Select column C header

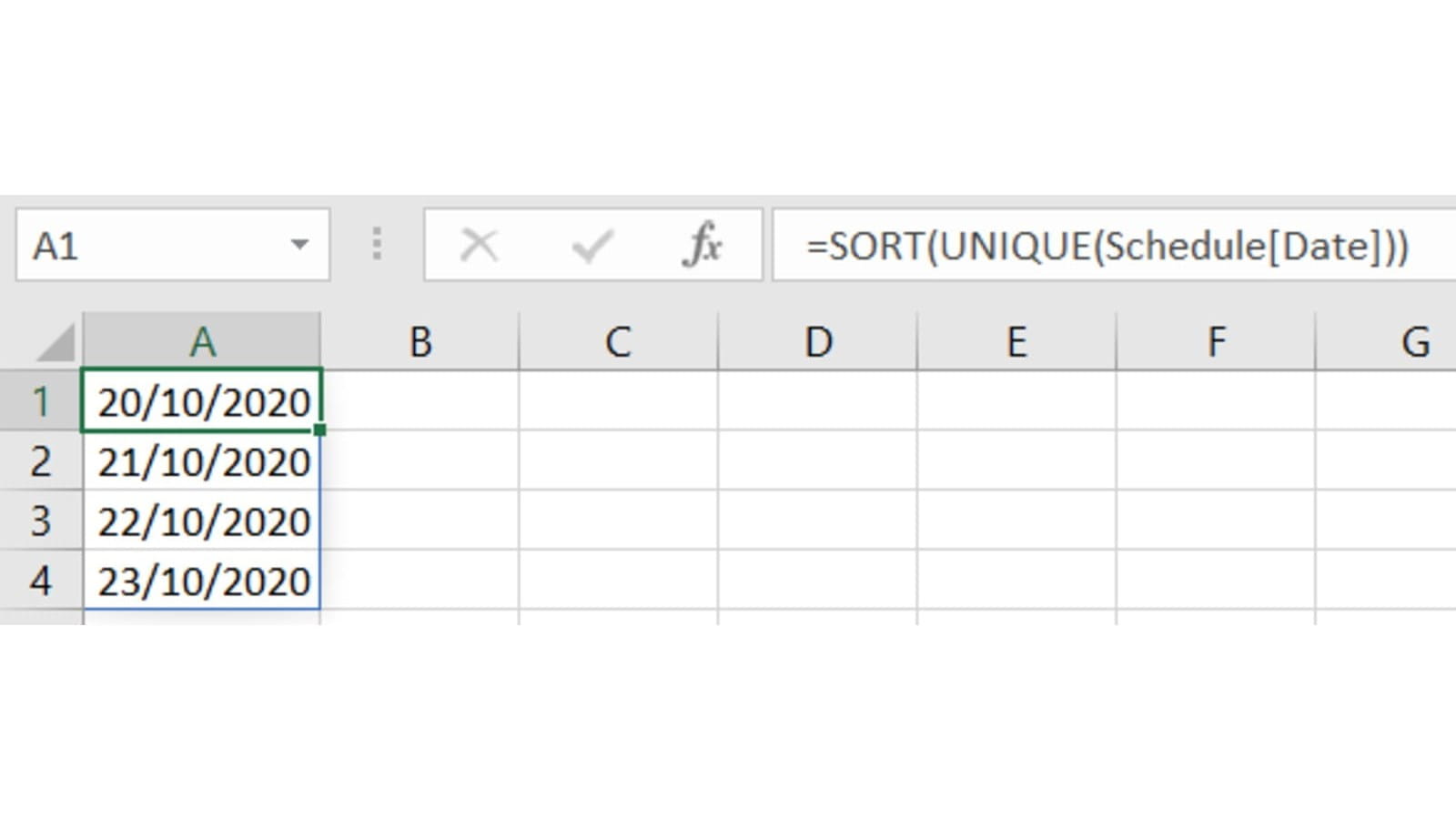(x=618, y=342)
